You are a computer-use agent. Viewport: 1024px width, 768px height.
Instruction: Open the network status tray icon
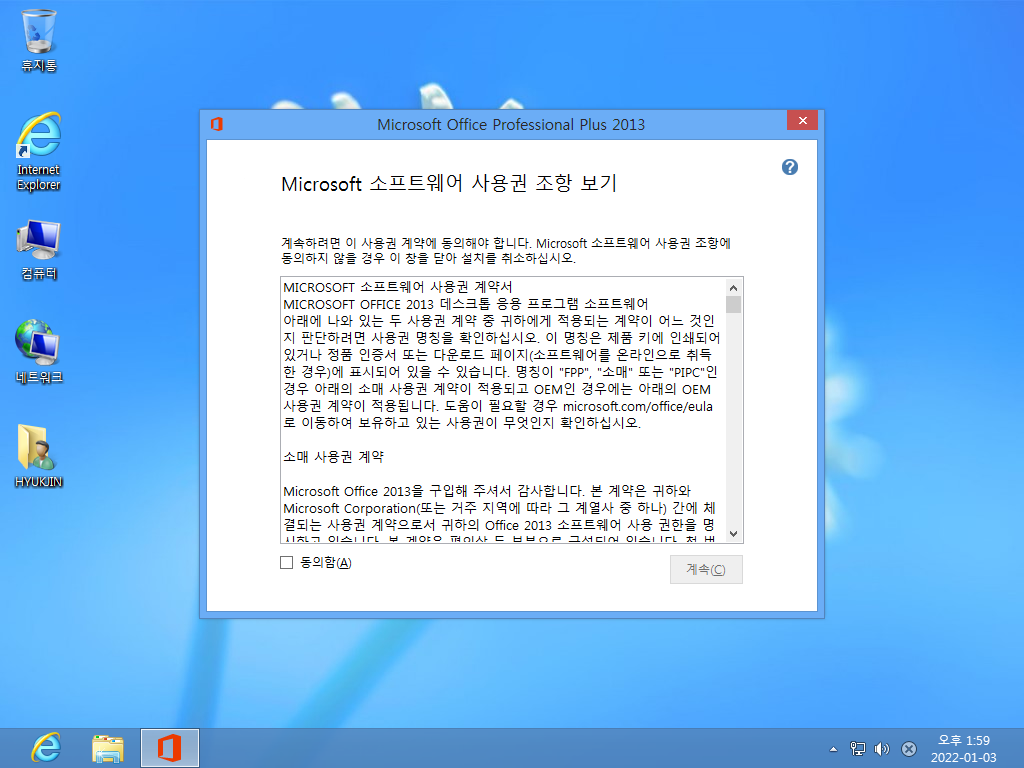tap(857, 749)
